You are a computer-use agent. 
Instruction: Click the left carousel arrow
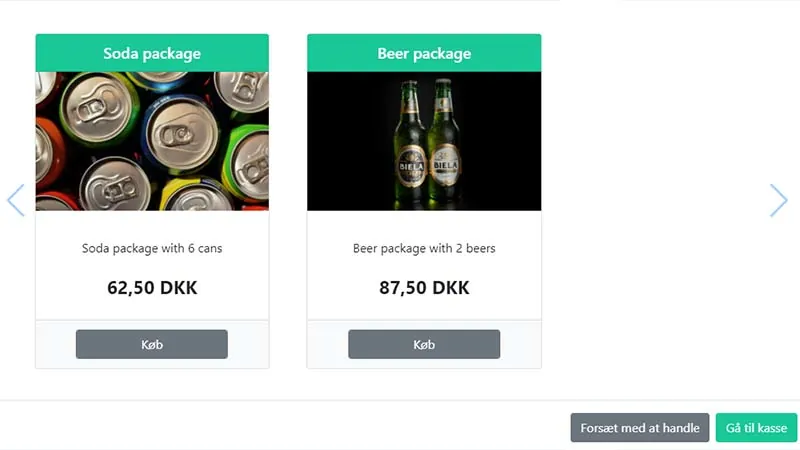pyautogui.click(x=16, y=200)
